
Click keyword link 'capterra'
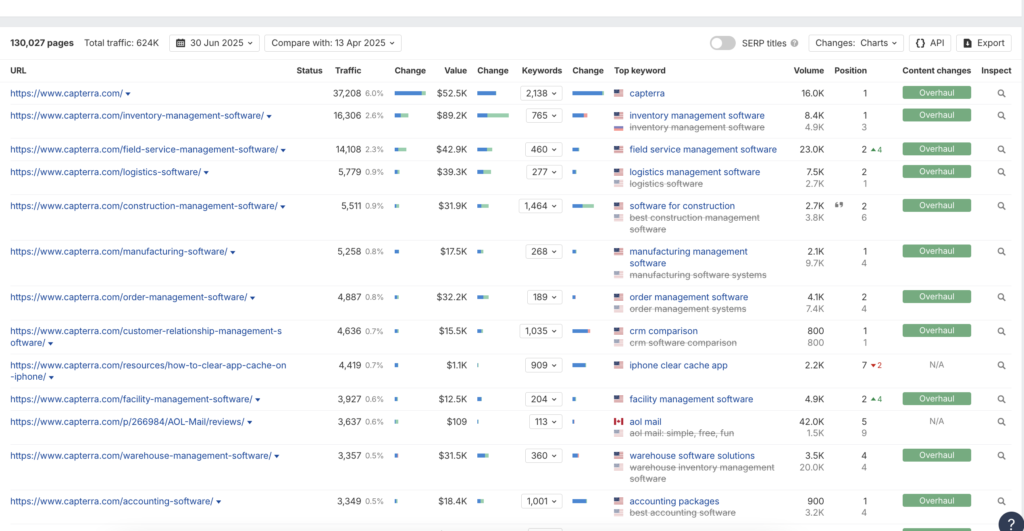point(647,93)
